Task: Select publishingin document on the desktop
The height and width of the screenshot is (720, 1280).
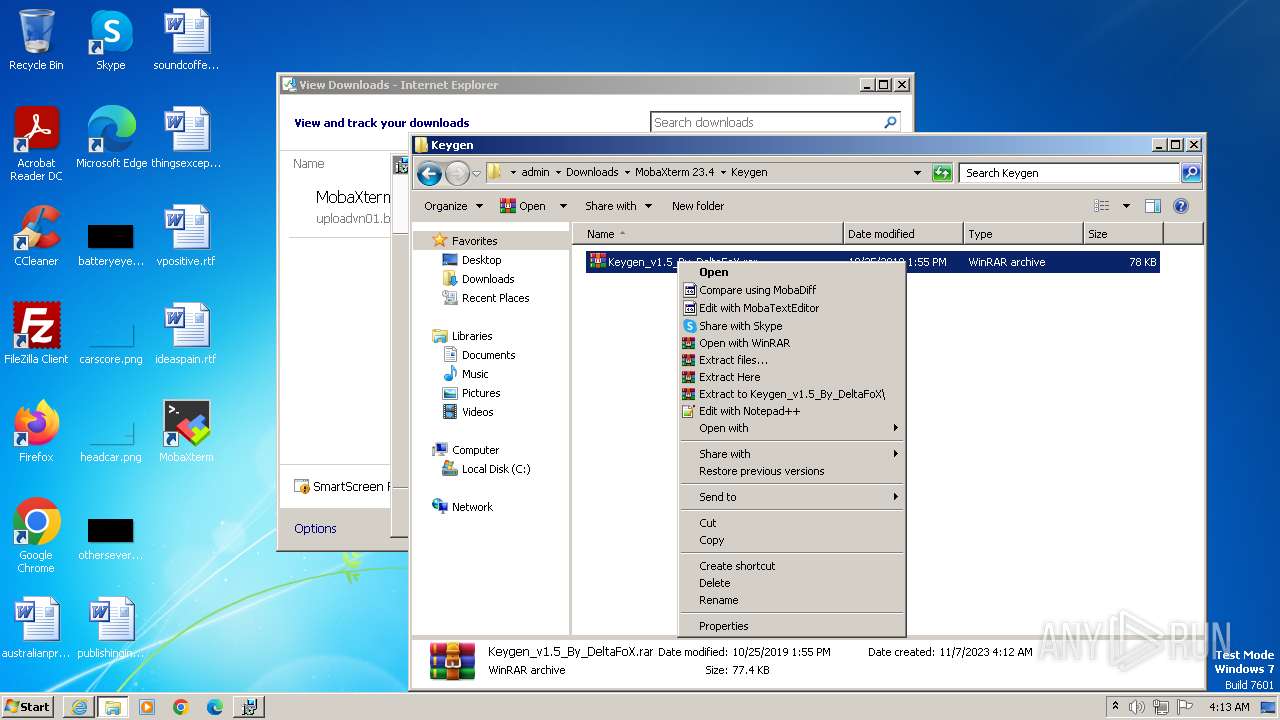Action: 111,628
